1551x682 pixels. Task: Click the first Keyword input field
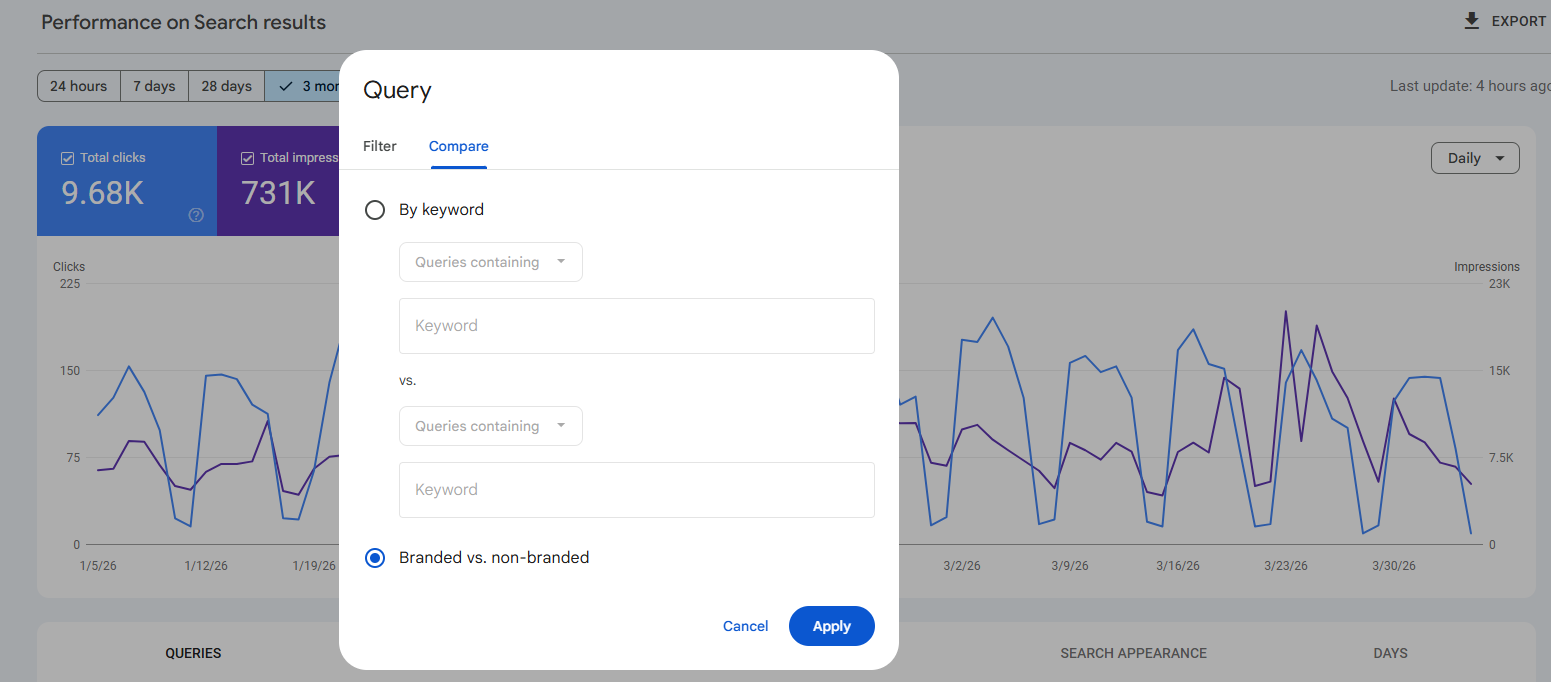click(637, 326)
